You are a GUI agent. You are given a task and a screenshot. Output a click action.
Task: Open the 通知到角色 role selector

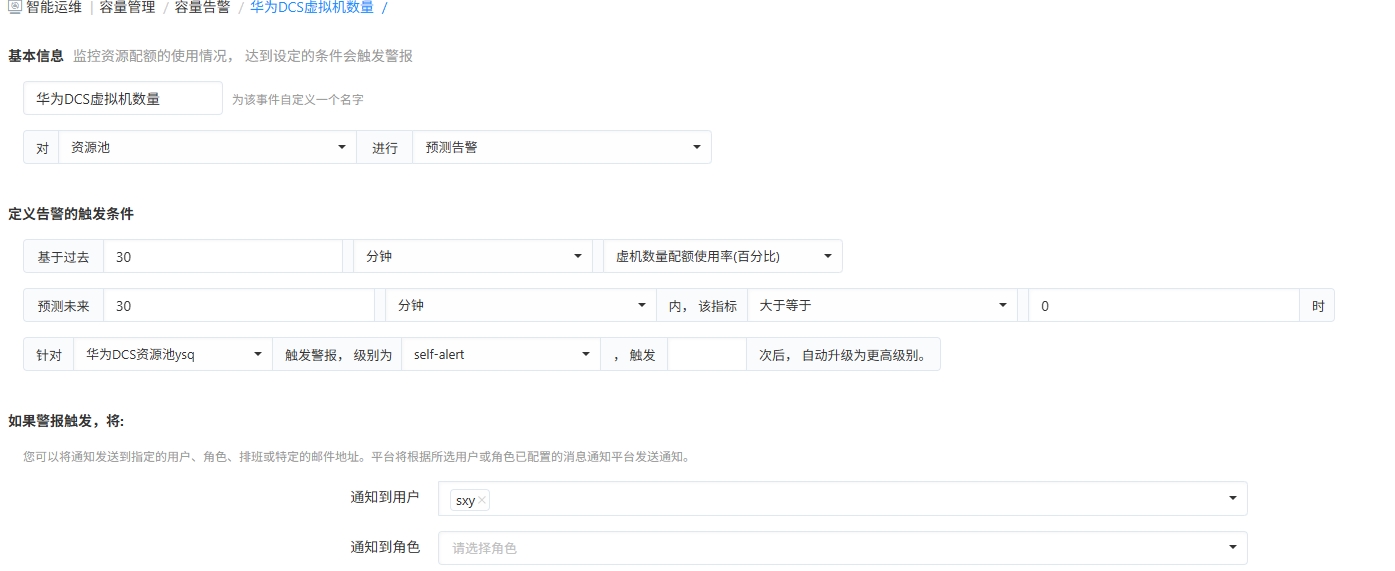tap(842, 548)
